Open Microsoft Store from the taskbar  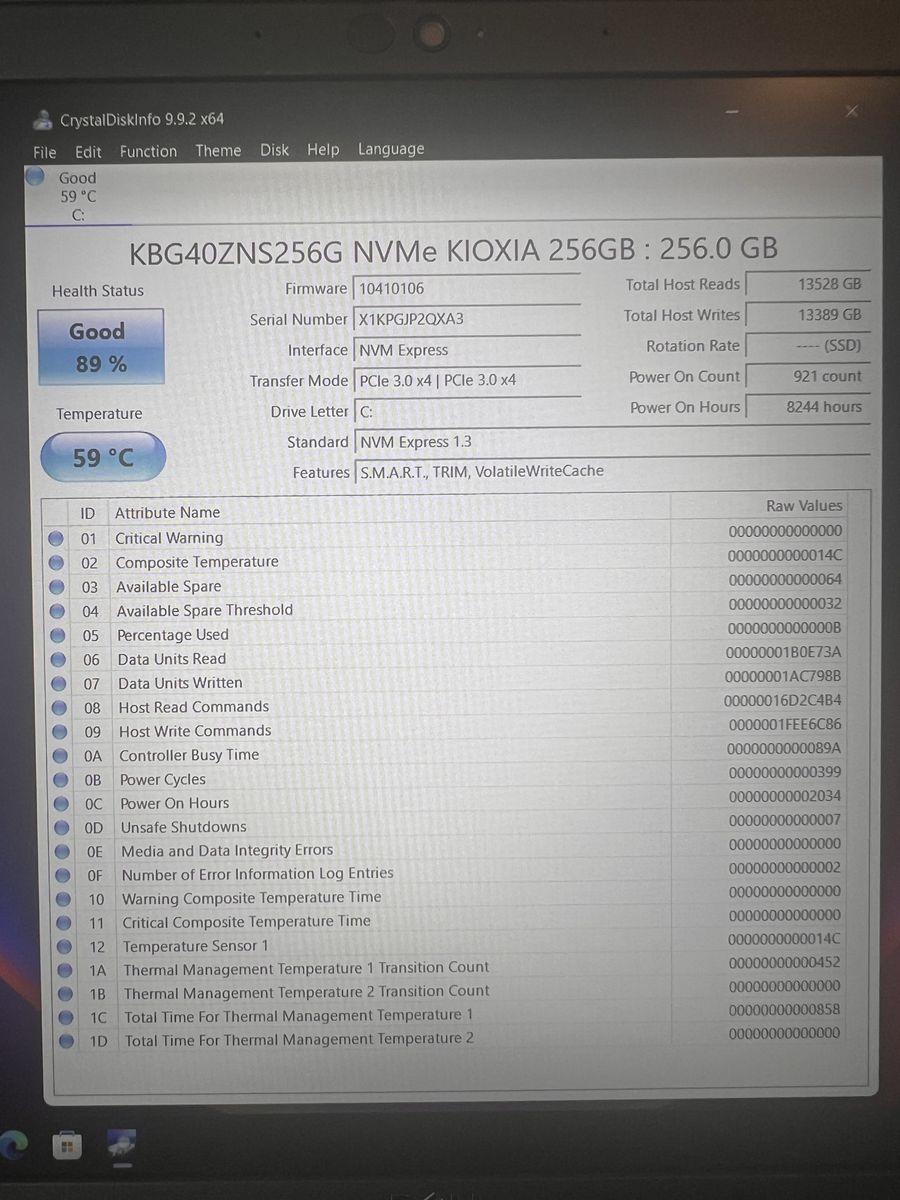coord(66,1144)
